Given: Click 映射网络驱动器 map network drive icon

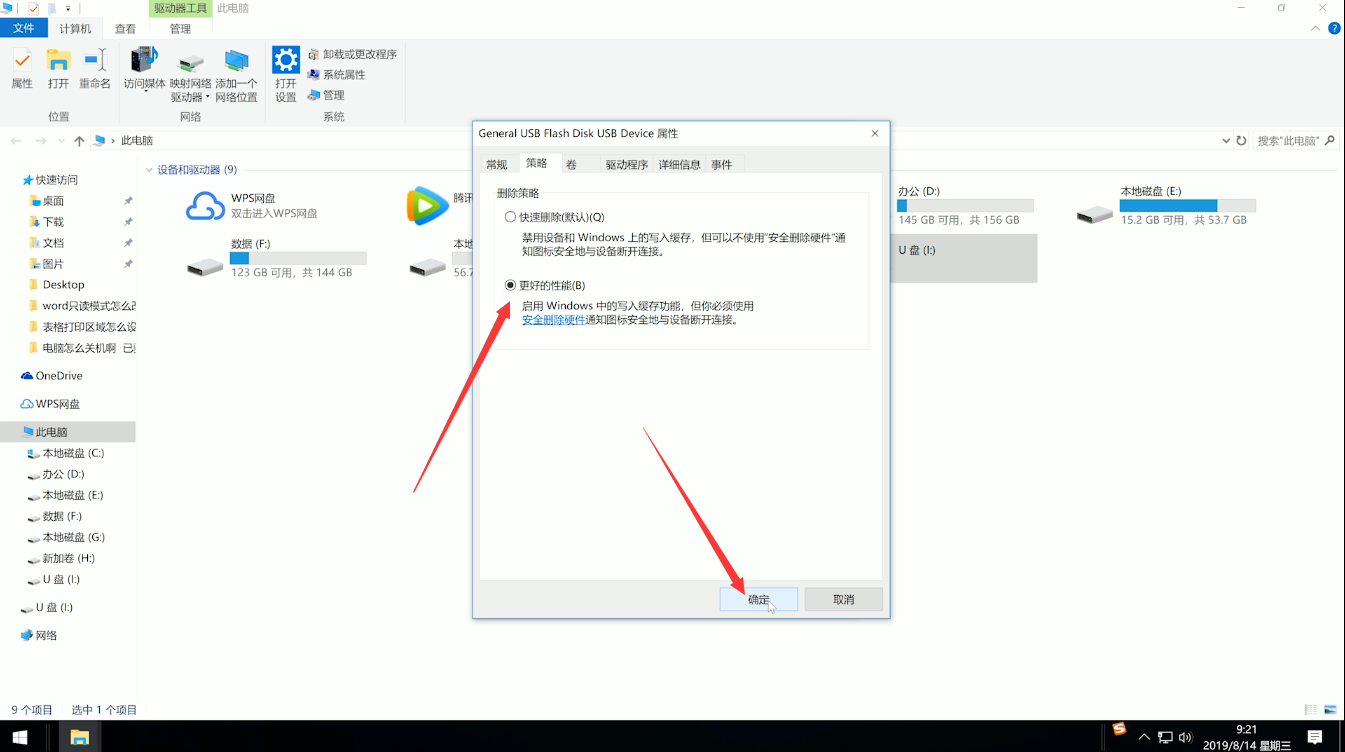Looking at the screenshot, I should pos(190,62).
